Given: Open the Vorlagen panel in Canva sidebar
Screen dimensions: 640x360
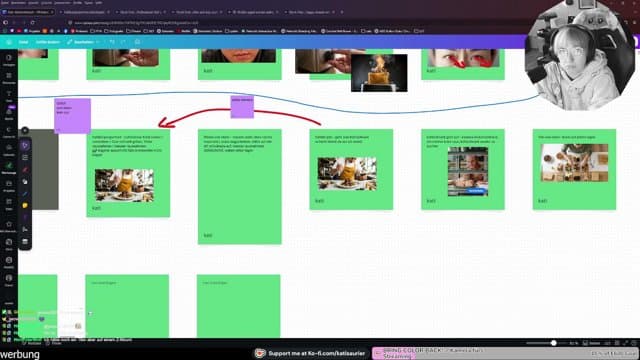Looking at the screenshot, I should tap(9, 60).
